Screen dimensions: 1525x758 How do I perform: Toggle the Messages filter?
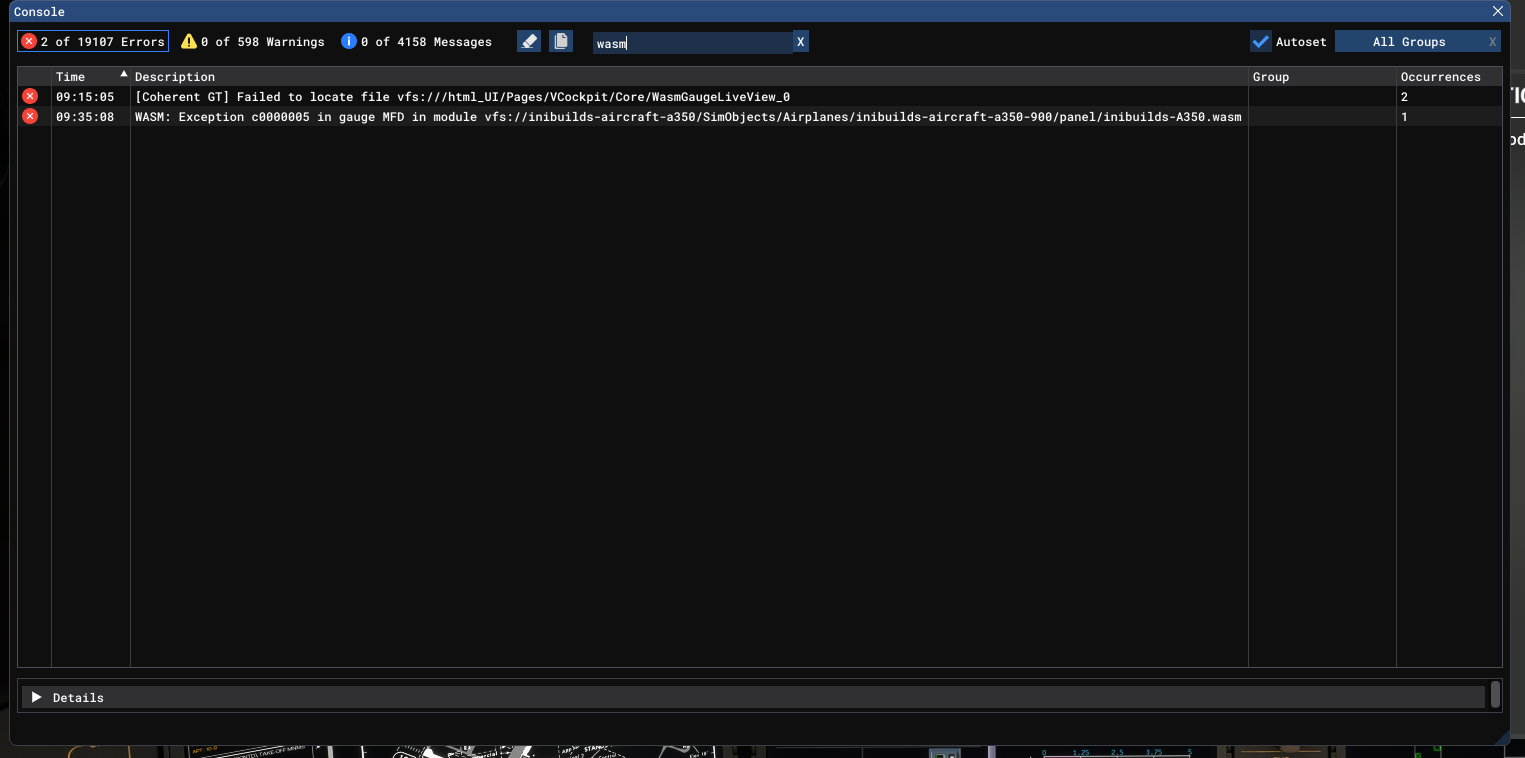(417, 42)
